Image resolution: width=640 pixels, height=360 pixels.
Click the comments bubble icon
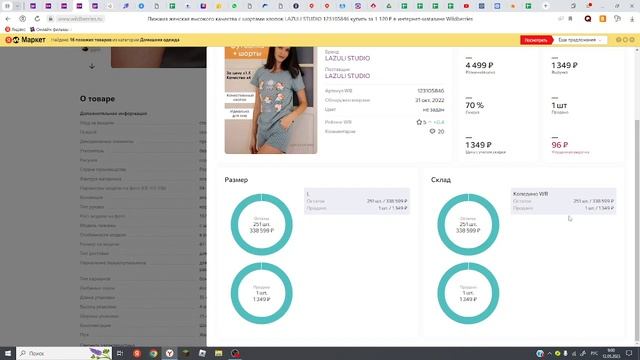pyautogui.click(x=432, y=131)
